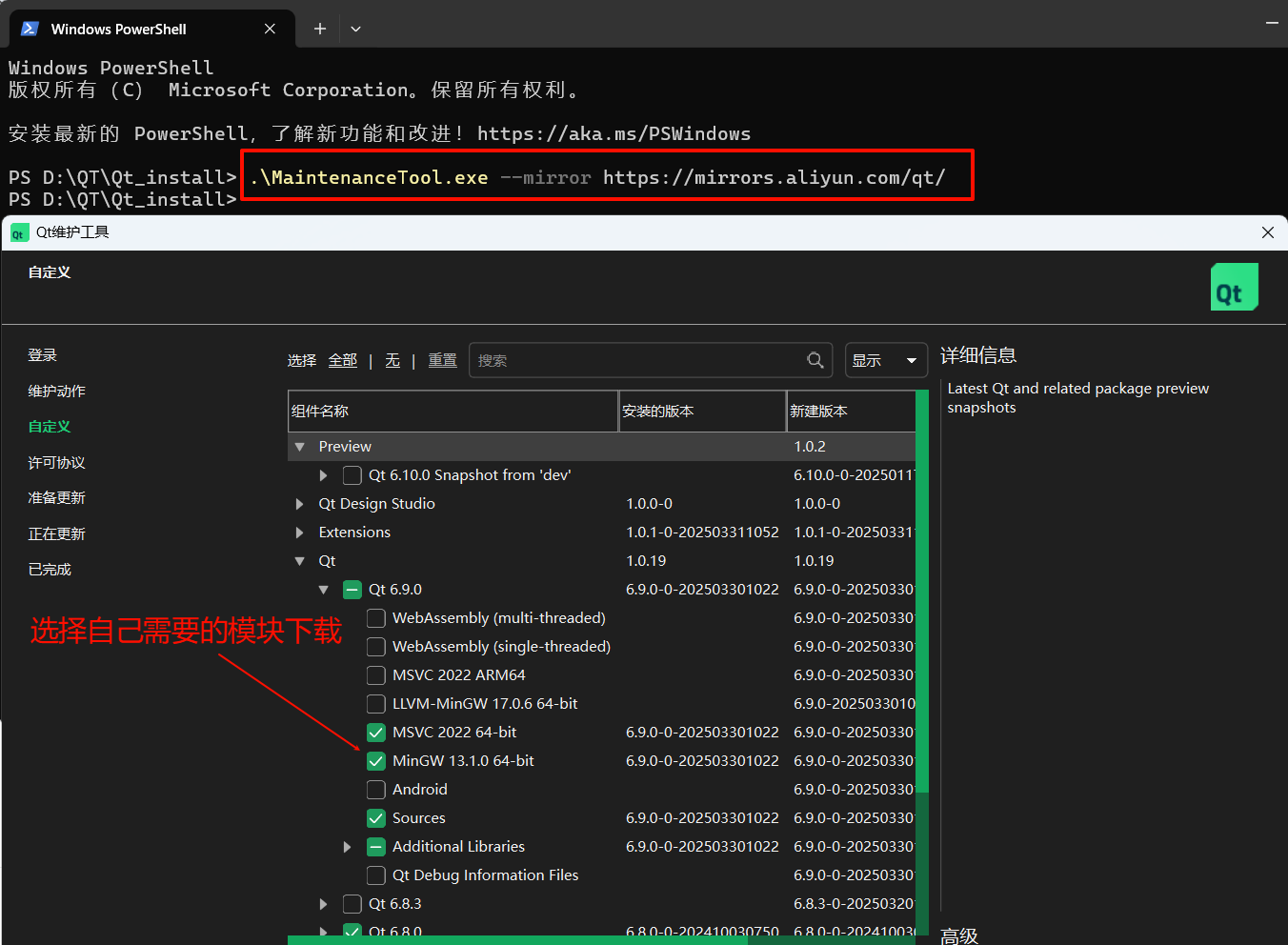The height and width of the screenshot is (945, 1288).
Task: Click the green Qt logo
Action: coord(1235,287)
